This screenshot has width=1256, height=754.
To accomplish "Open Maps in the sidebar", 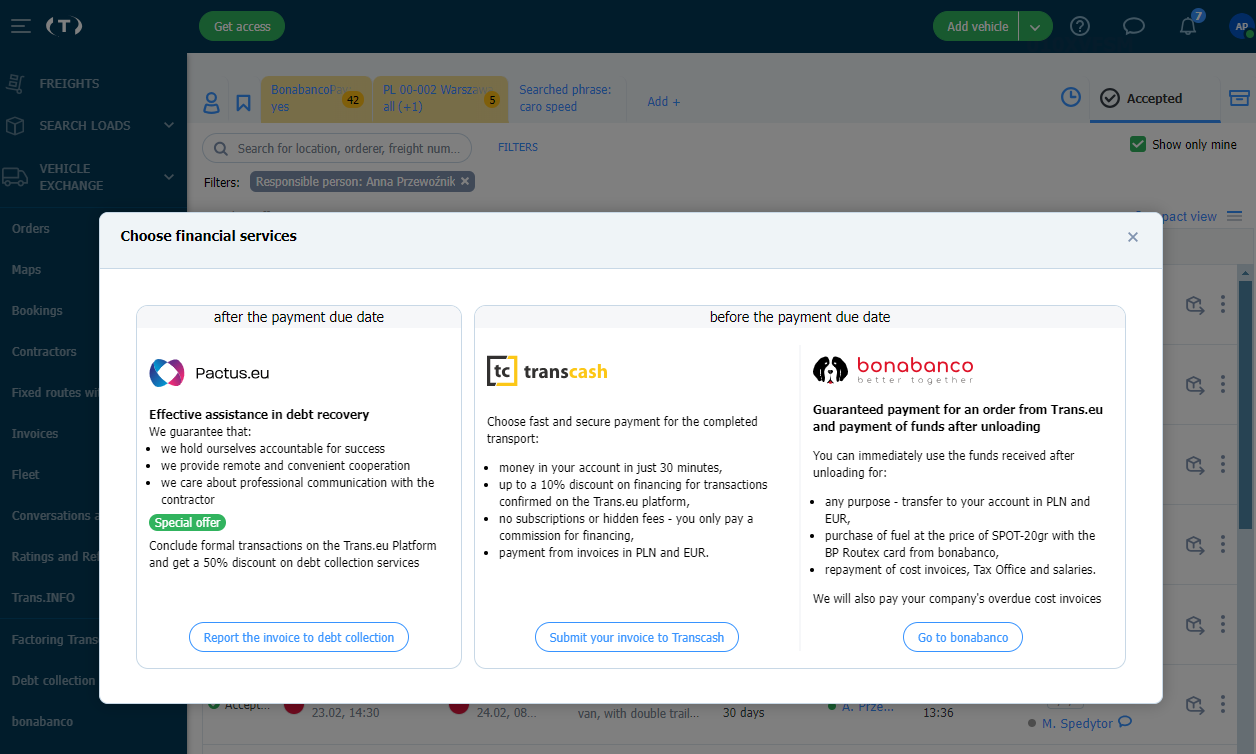I will point(26,269).
